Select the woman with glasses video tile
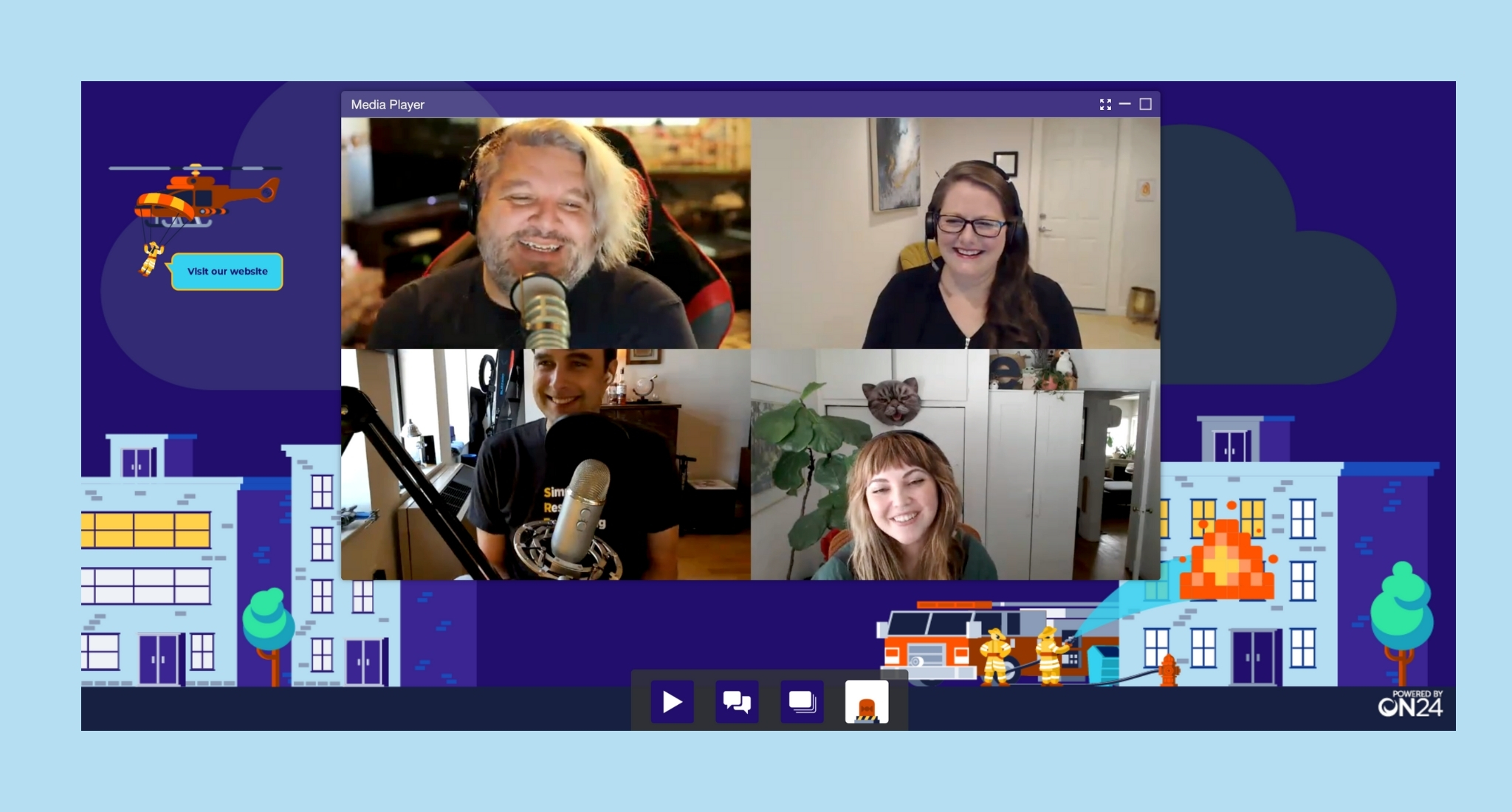Image resolution: width=1512 pixels, height=812 pixels. [x=955, y=233]
